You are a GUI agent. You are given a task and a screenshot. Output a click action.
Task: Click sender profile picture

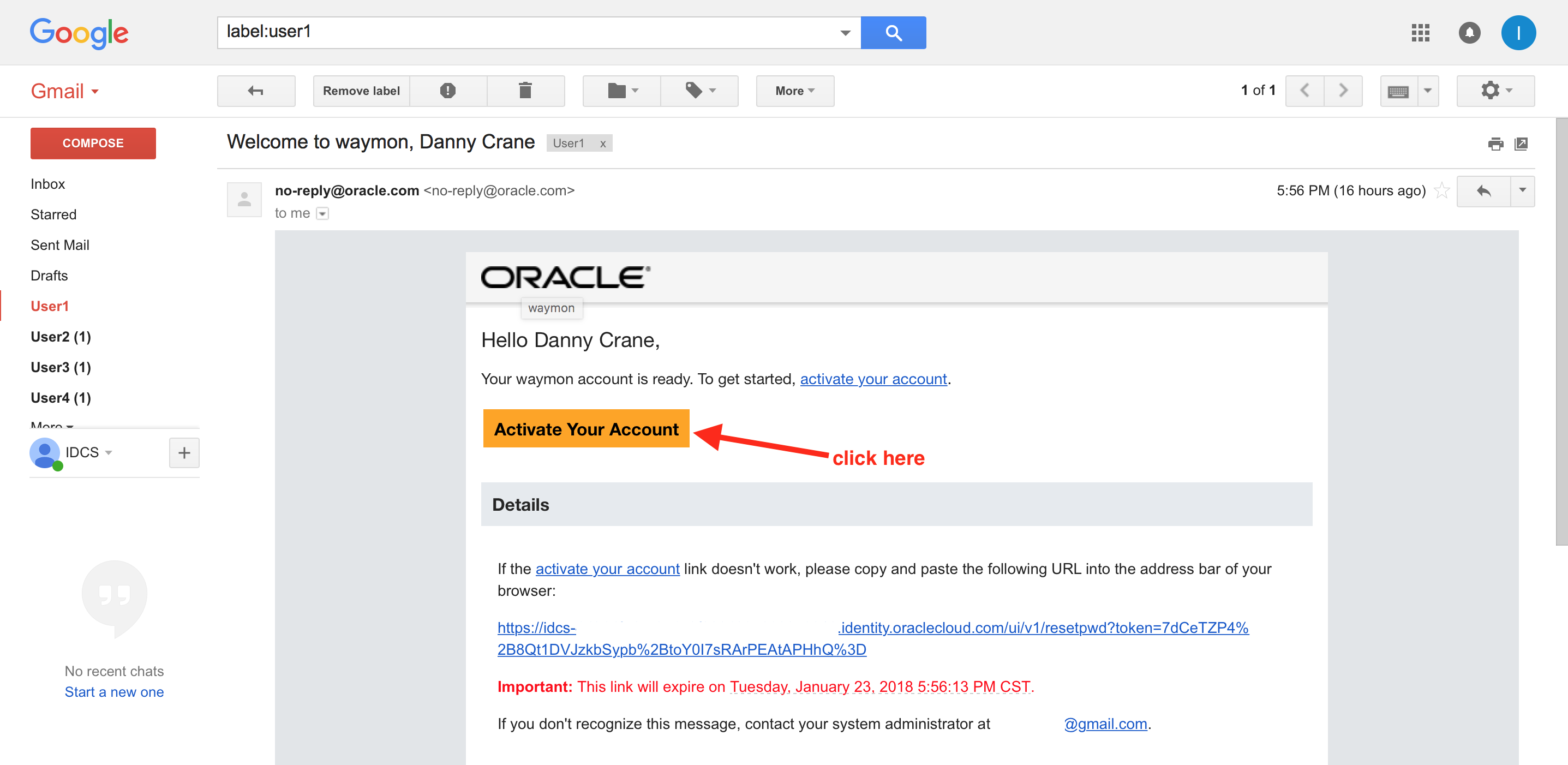(244, 200)
